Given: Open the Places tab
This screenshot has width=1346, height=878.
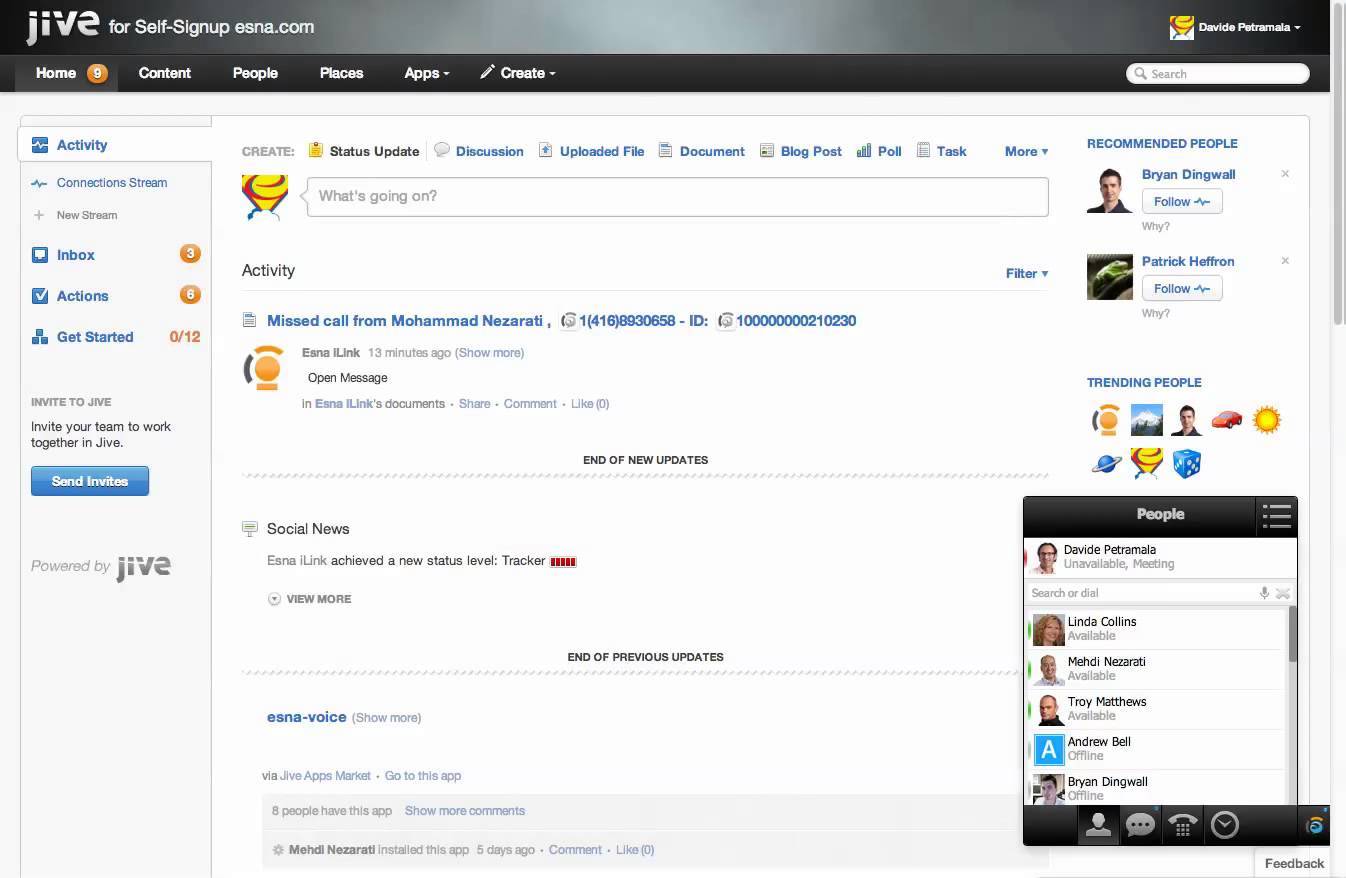Looking at the screenshot, I should (341, 73).
